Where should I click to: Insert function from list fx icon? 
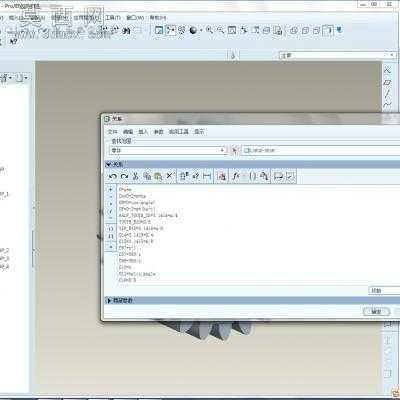tap(236, 176)
